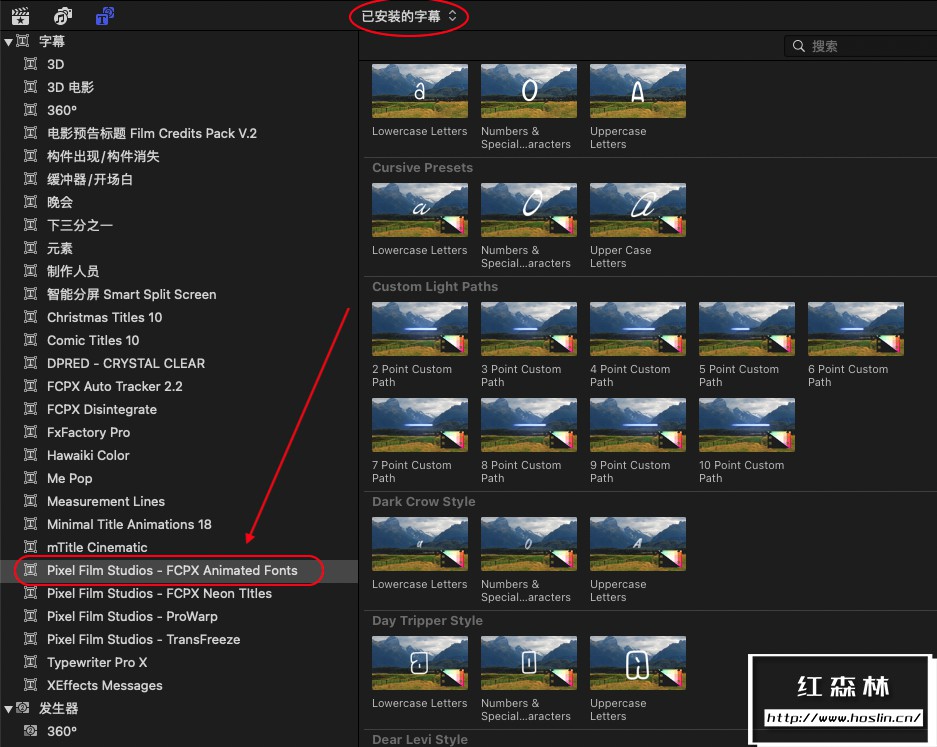Select Pixel Film Studios - FCPX Neon Titles
937x747 pixels.
click(160, 593)
